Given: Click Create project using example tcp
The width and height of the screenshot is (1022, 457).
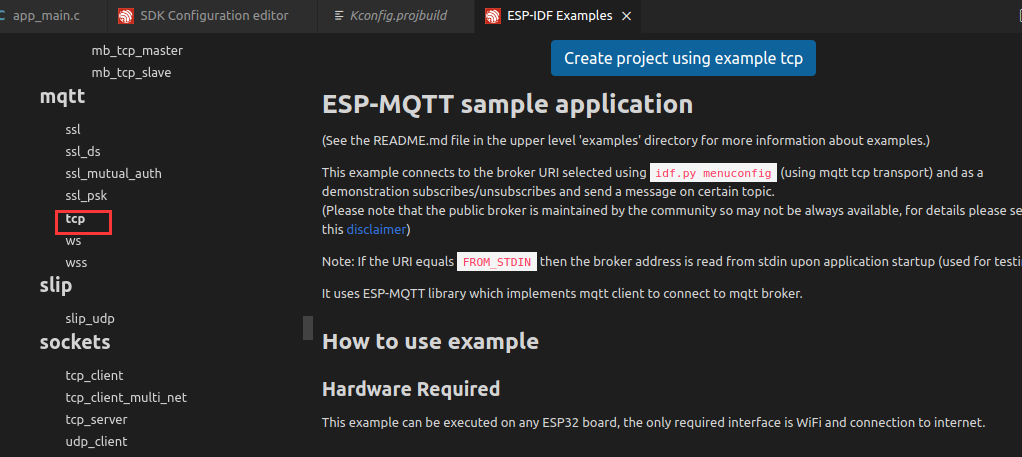Looking at the screenshot, I should point(683,58).
